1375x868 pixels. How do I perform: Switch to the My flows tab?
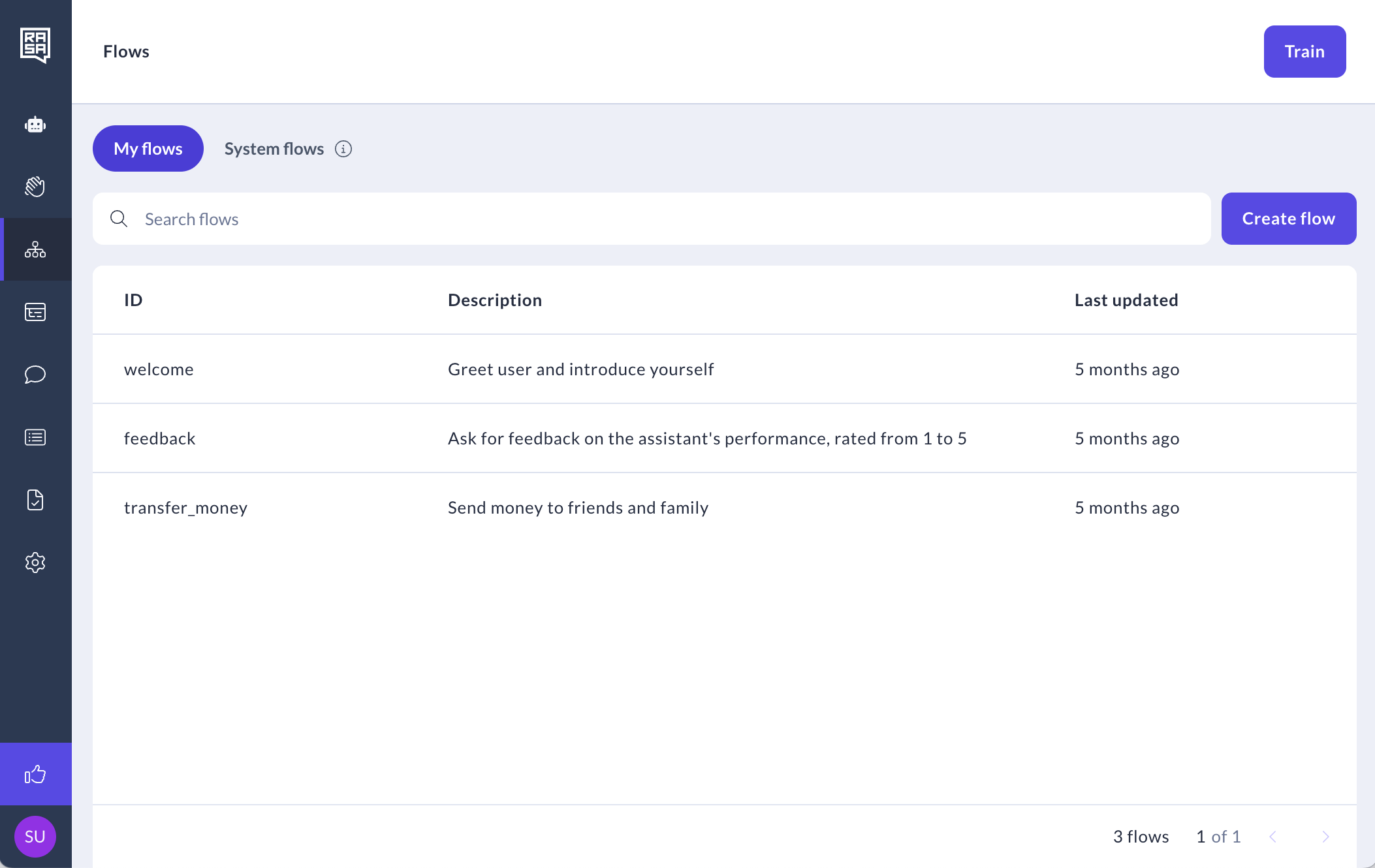point(148,149)
